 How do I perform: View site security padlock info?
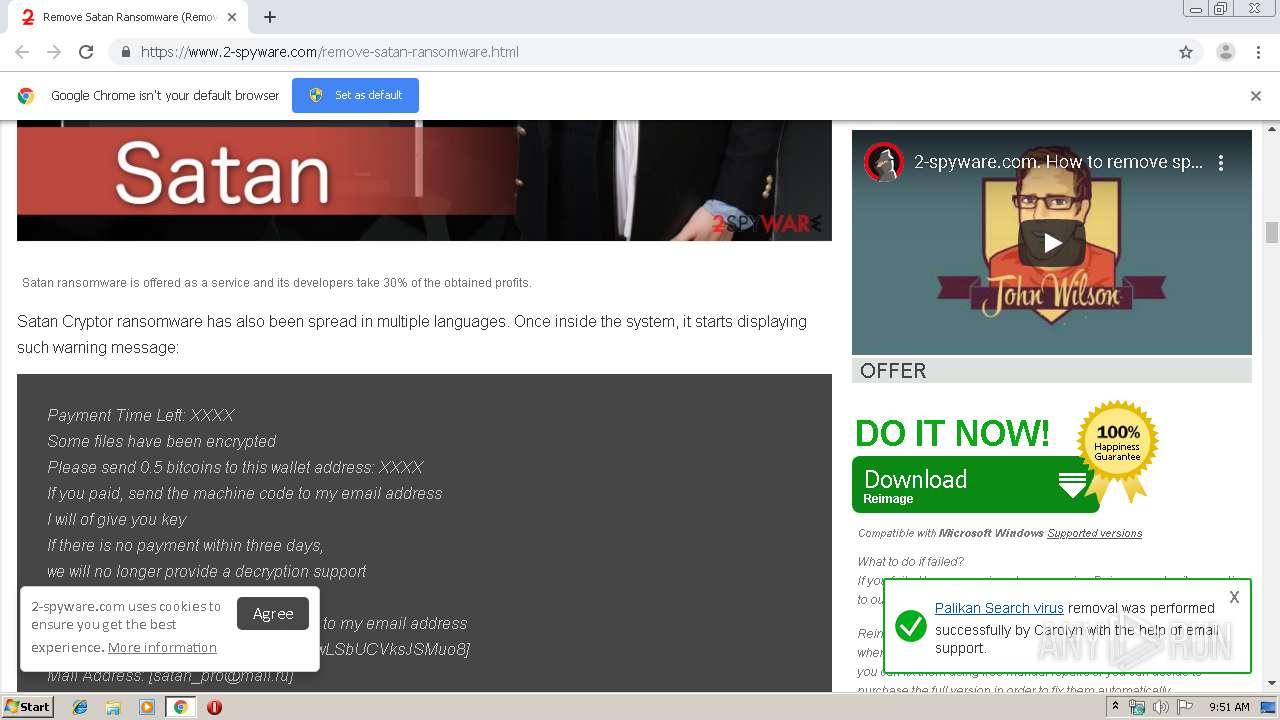tap(125, 52)
